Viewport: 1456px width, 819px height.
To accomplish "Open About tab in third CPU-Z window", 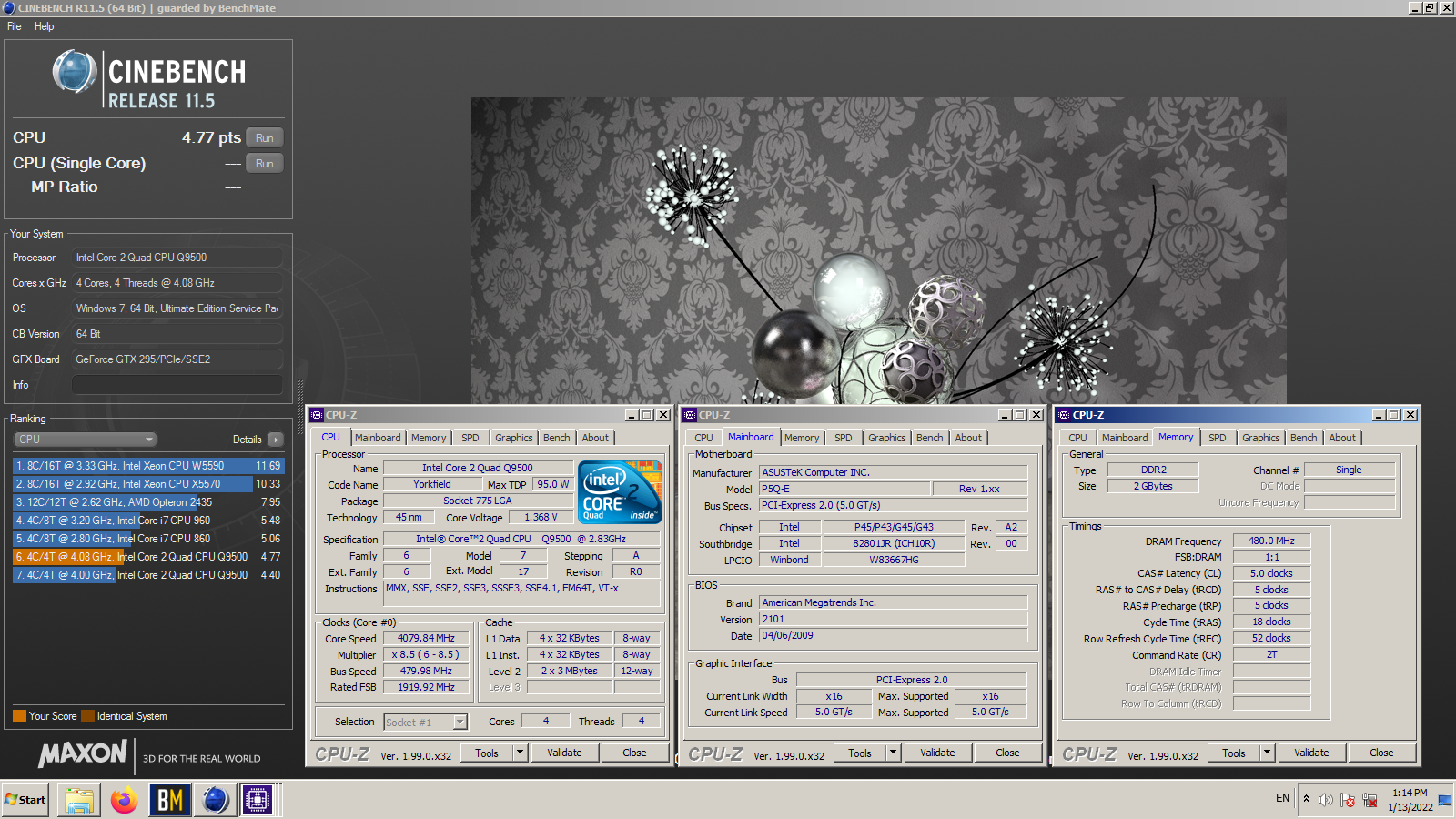I will (1342, 438).
